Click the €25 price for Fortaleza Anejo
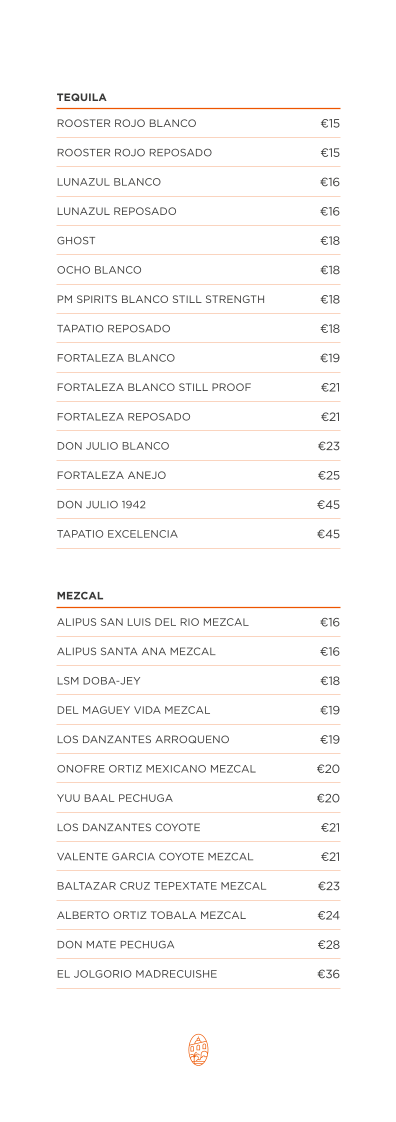 coord(329,476)
